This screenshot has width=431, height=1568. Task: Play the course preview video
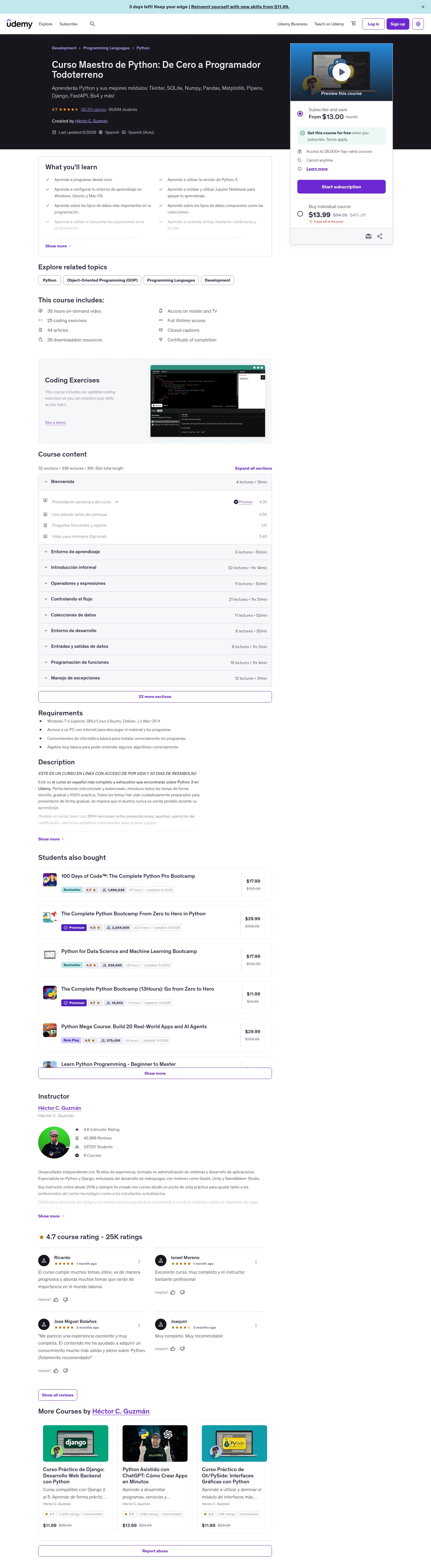pyautogui.click(x=341, y=72)
